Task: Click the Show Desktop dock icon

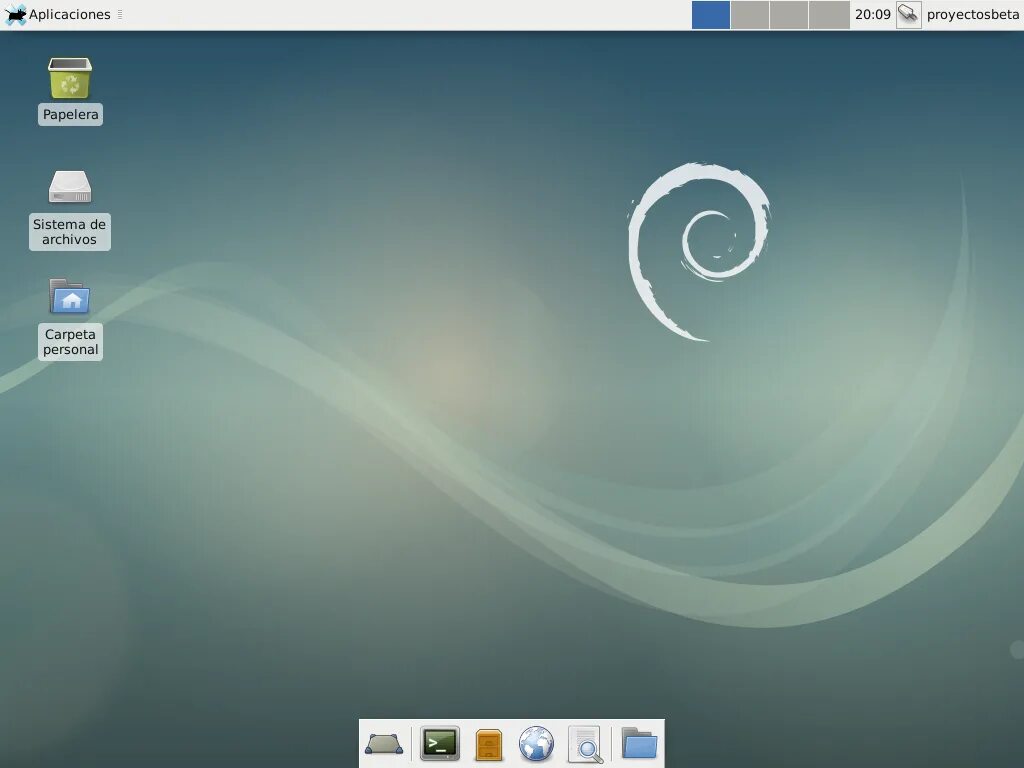Action: pyautogui.click(x=384, y=743)
